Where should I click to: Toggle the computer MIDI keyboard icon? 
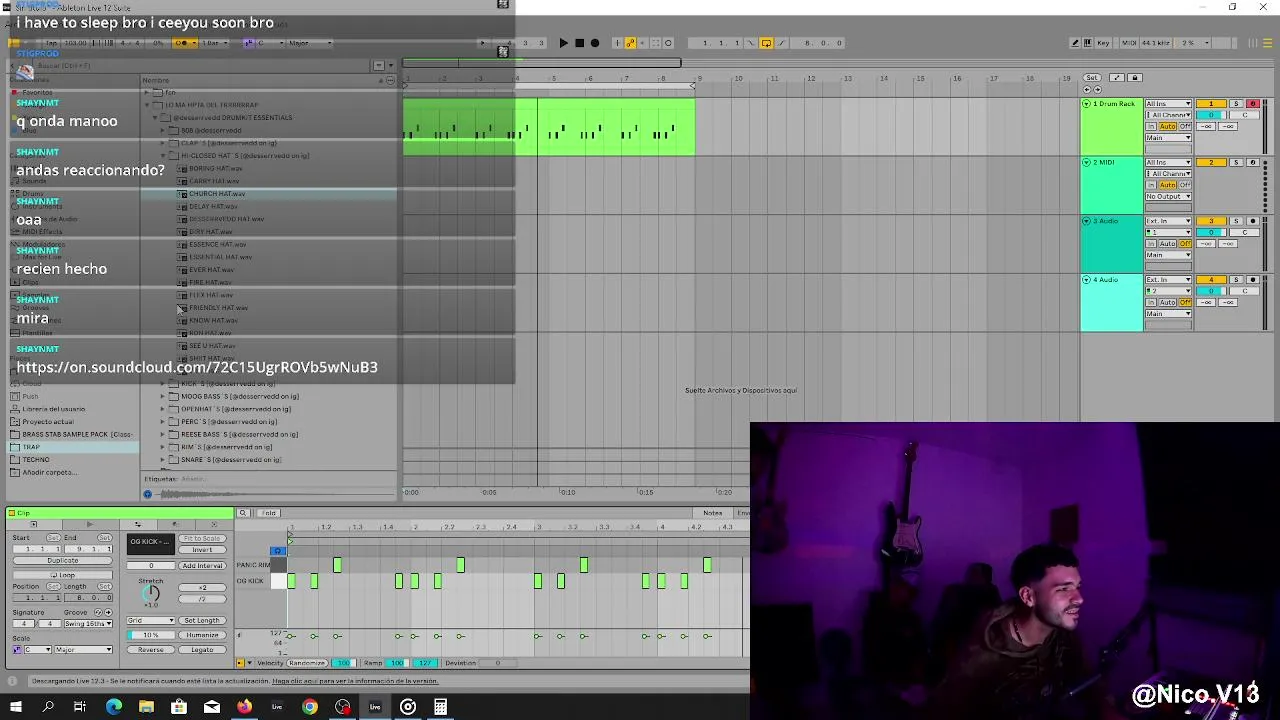[x=1088, y=43]
